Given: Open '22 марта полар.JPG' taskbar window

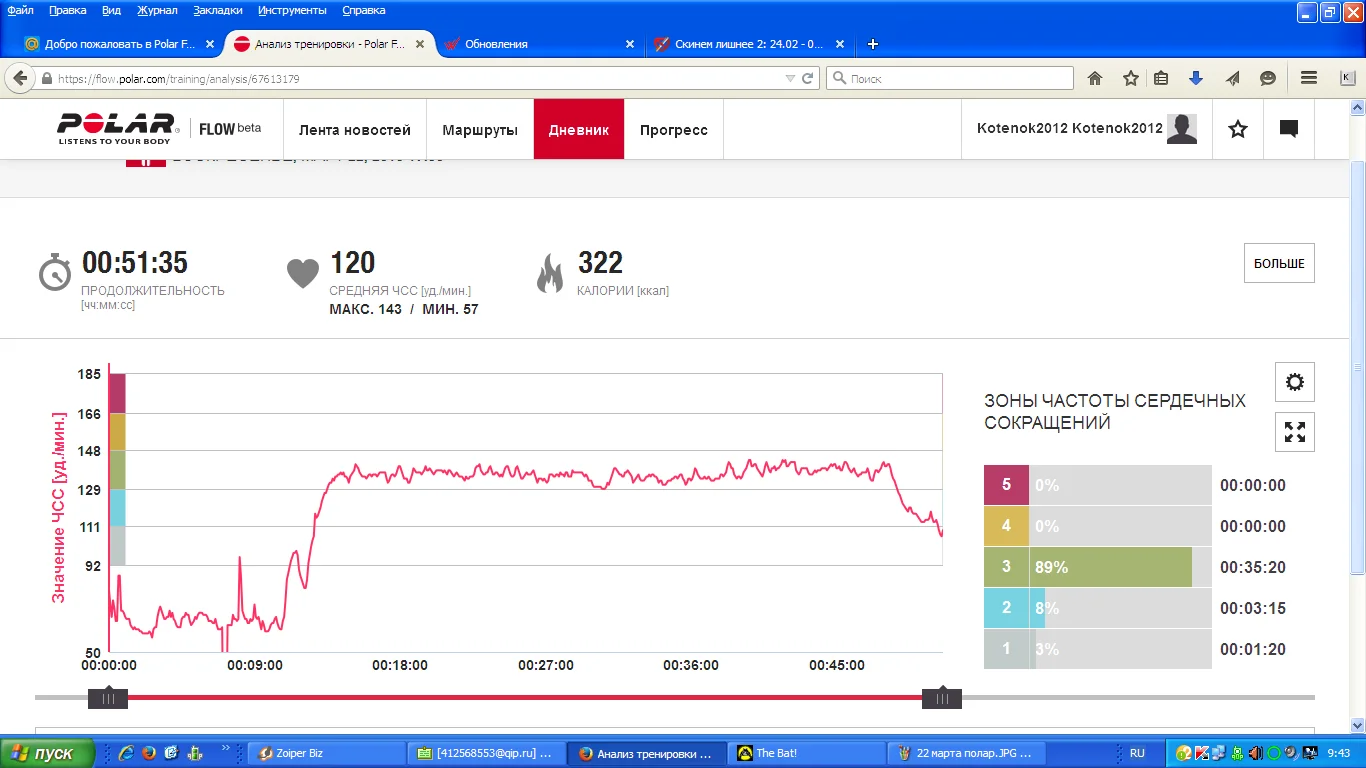Looking at the screenshot, I should tap(966, 753).
